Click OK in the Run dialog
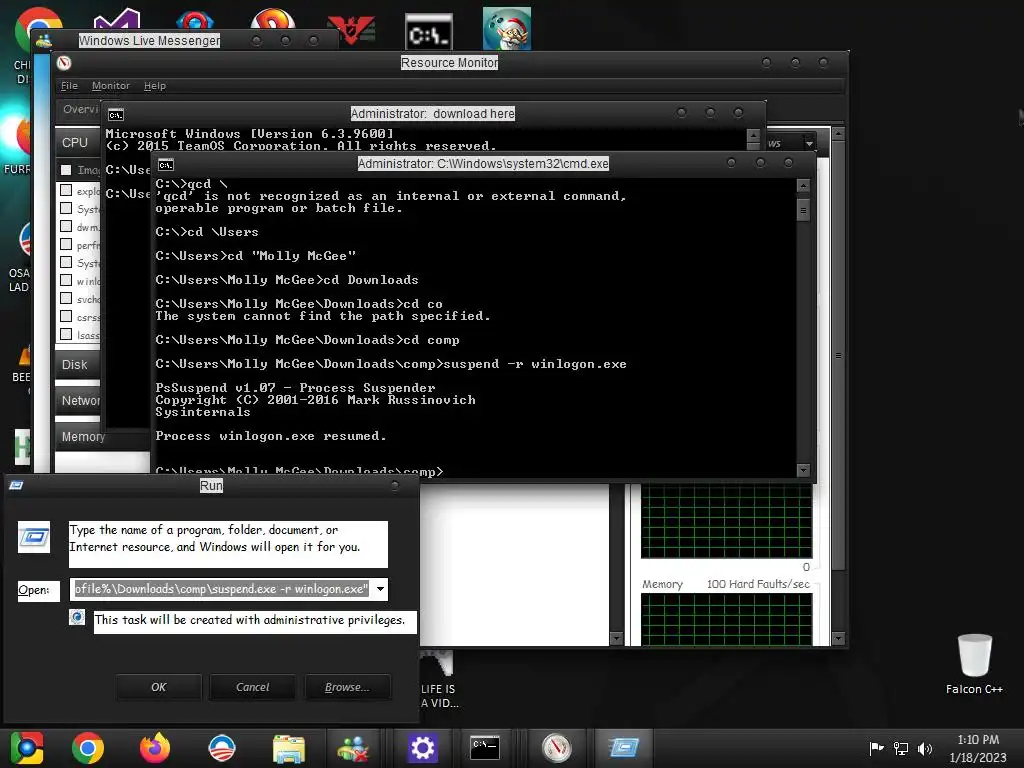 [159, 687]
